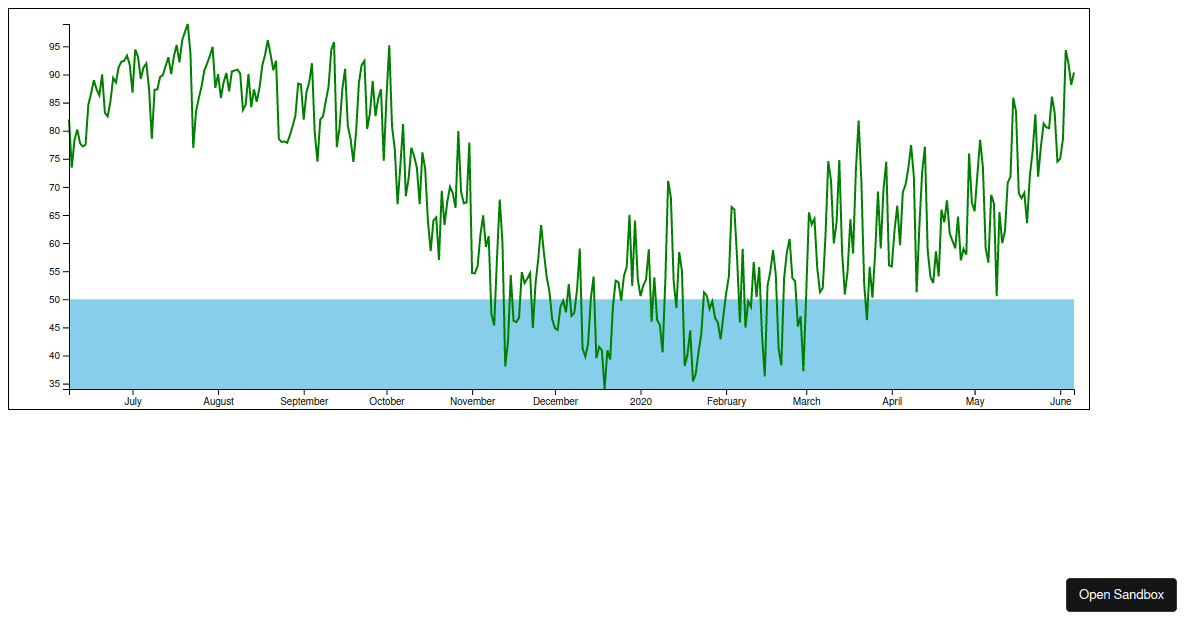1200x630 pixels.
Task: Click the 35 label on the y-axis
Action: point(55,384)
